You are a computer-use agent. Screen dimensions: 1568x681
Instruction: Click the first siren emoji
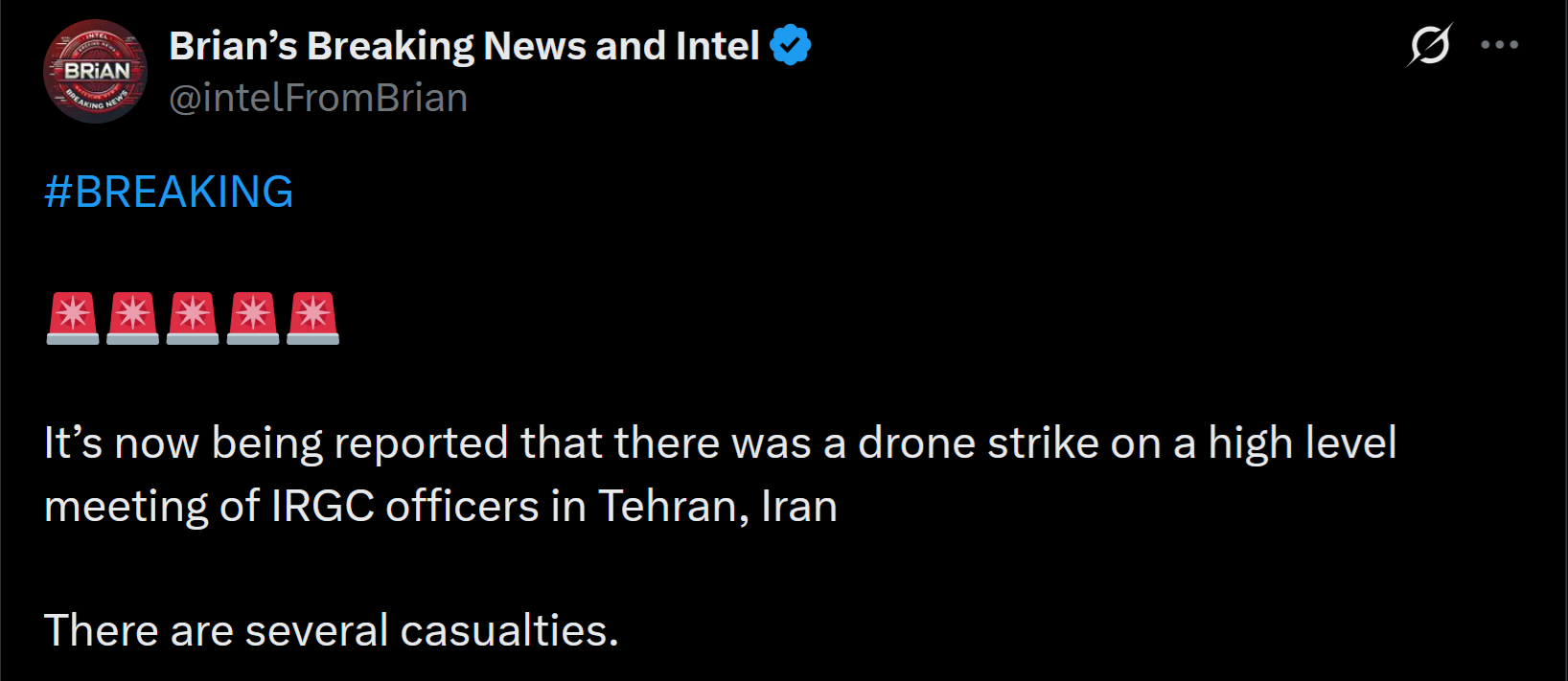[x=73, y=318]
